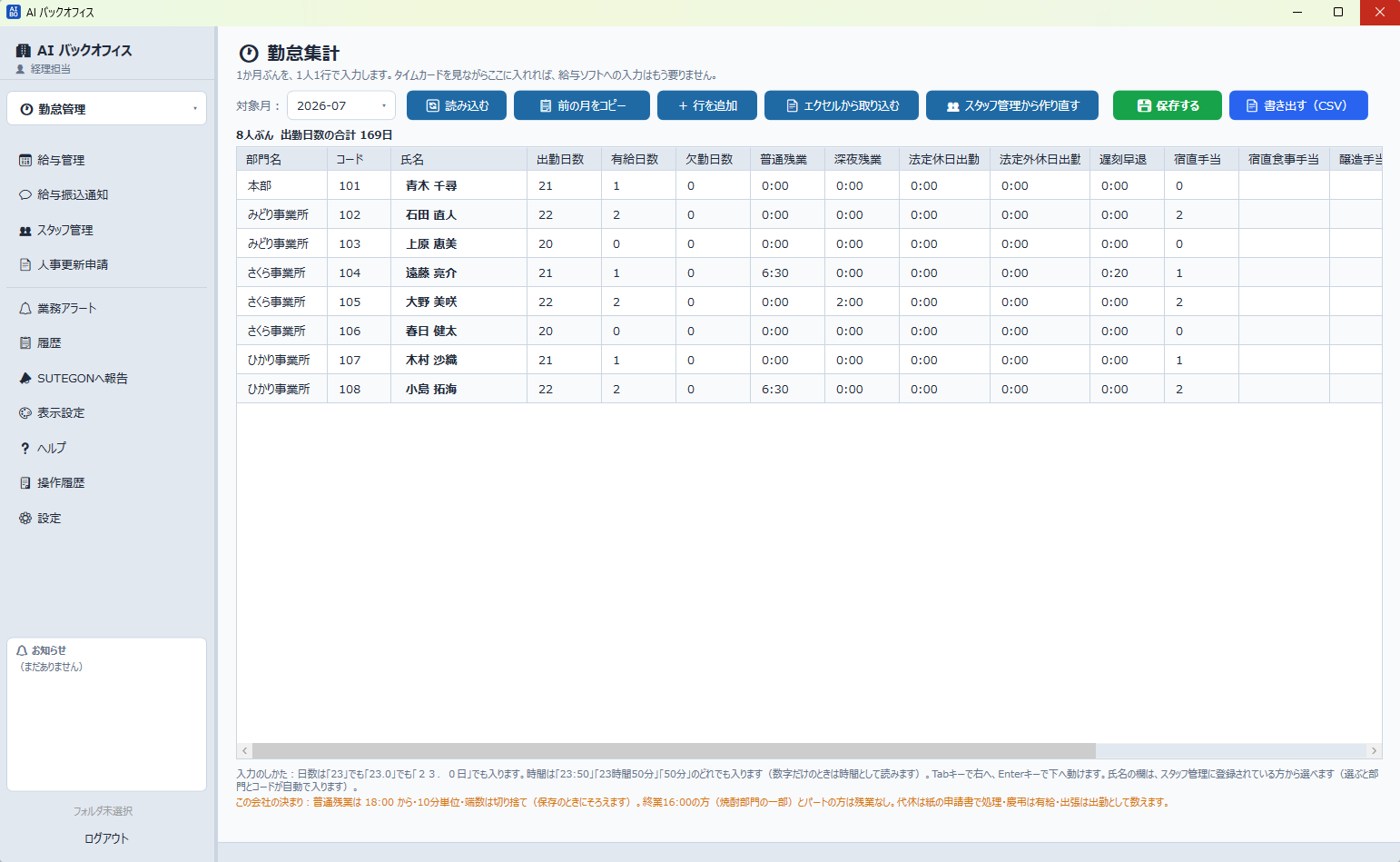1400x862 pixels.
Task: Select the name cell 木村 沙織
Action: [459, 360]
